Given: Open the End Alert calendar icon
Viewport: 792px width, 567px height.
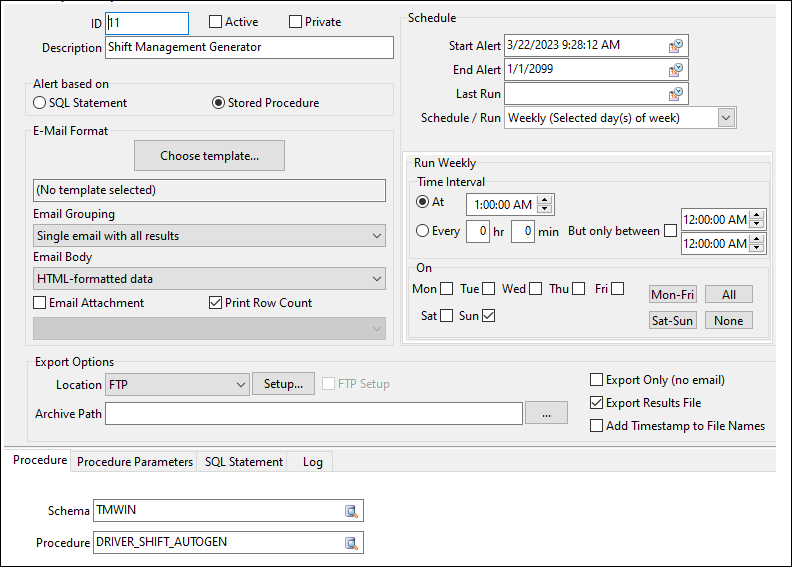Looking at the screenshot, I should pyautogui.click(x=676, y=69).
